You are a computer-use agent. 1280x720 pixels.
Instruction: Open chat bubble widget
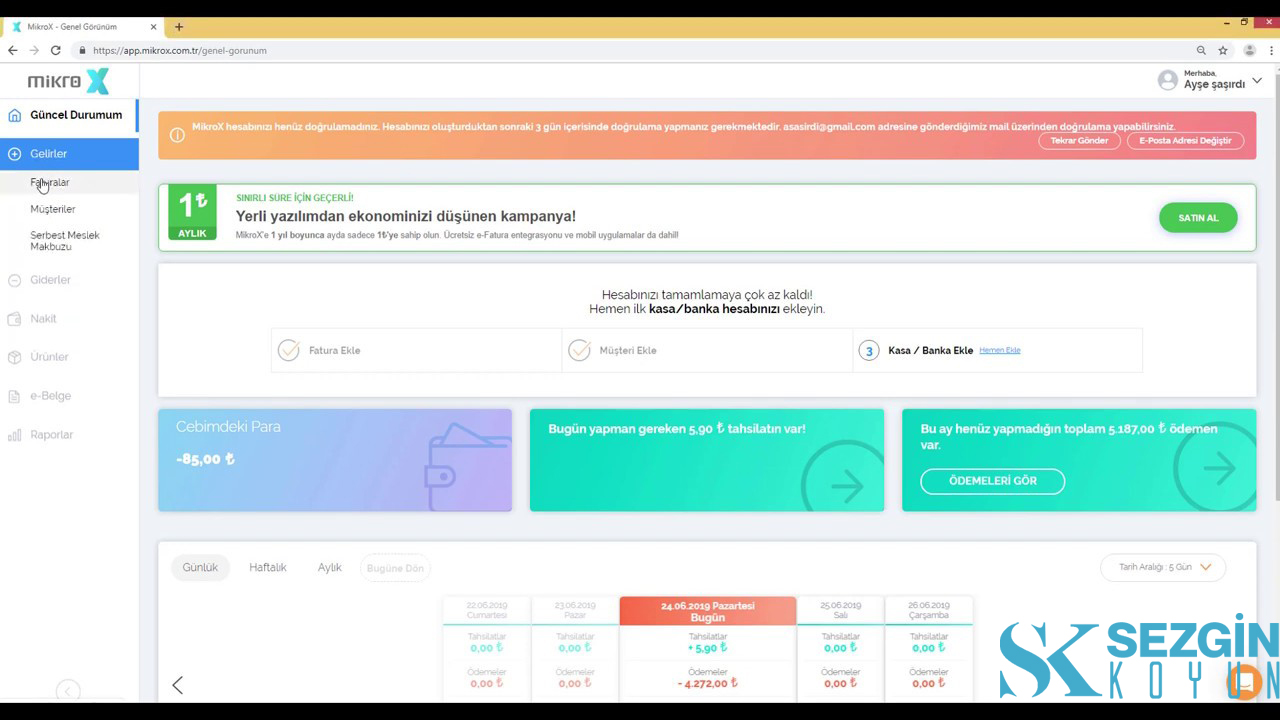[1245, 683]
